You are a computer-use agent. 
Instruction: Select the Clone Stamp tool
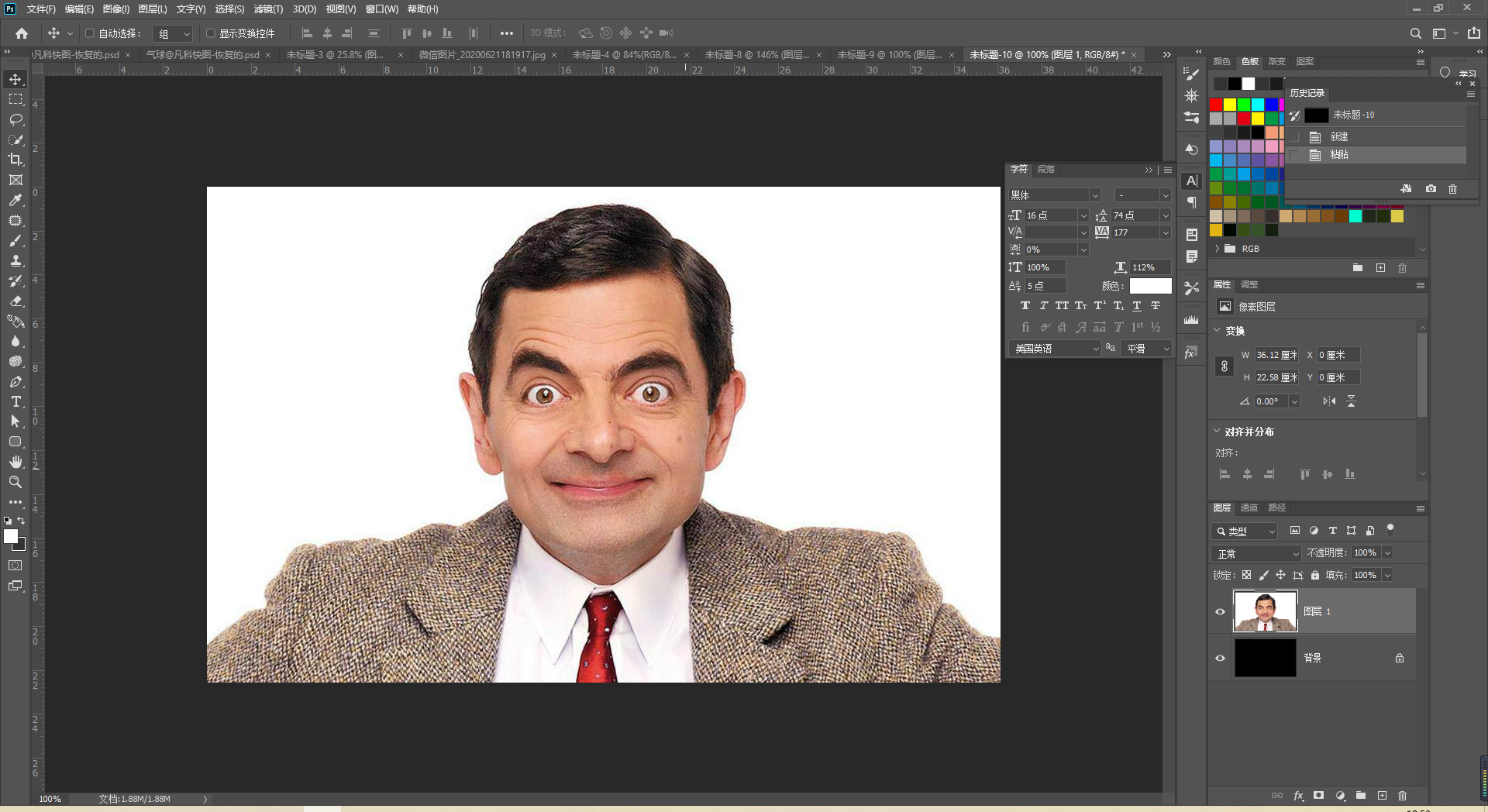[15, 260]
